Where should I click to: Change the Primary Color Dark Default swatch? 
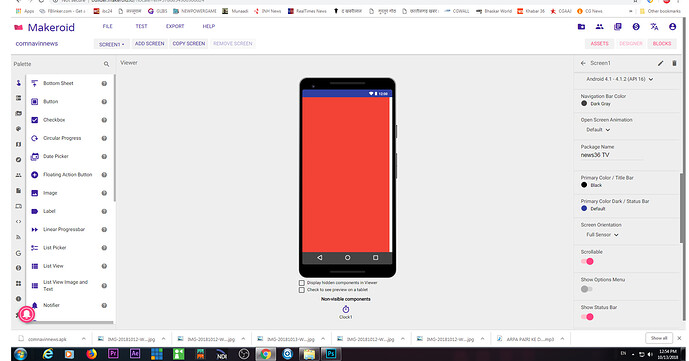pos(584,209)
